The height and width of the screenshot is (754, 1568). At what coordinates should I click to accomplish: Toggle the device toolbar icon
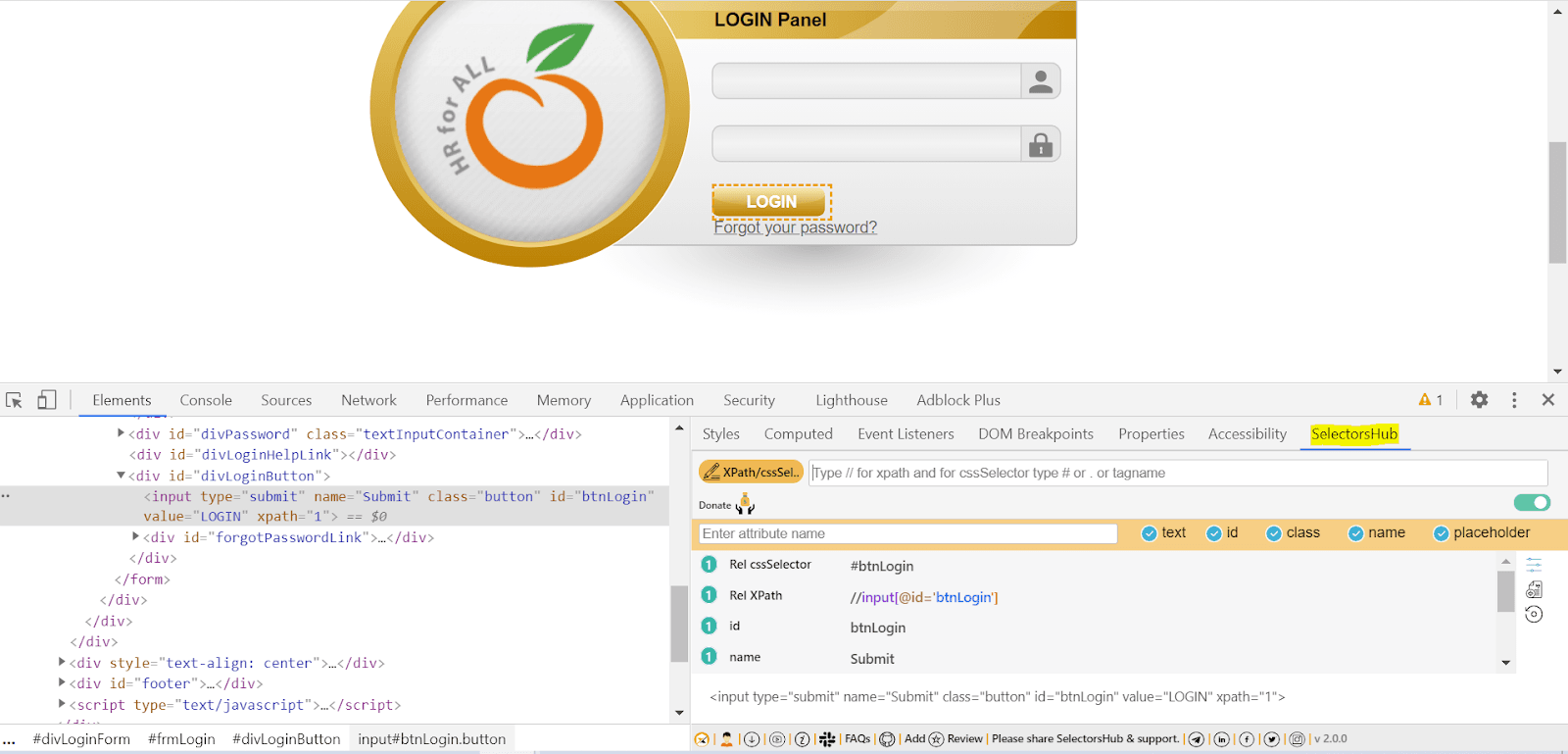(x=47, y=400)
